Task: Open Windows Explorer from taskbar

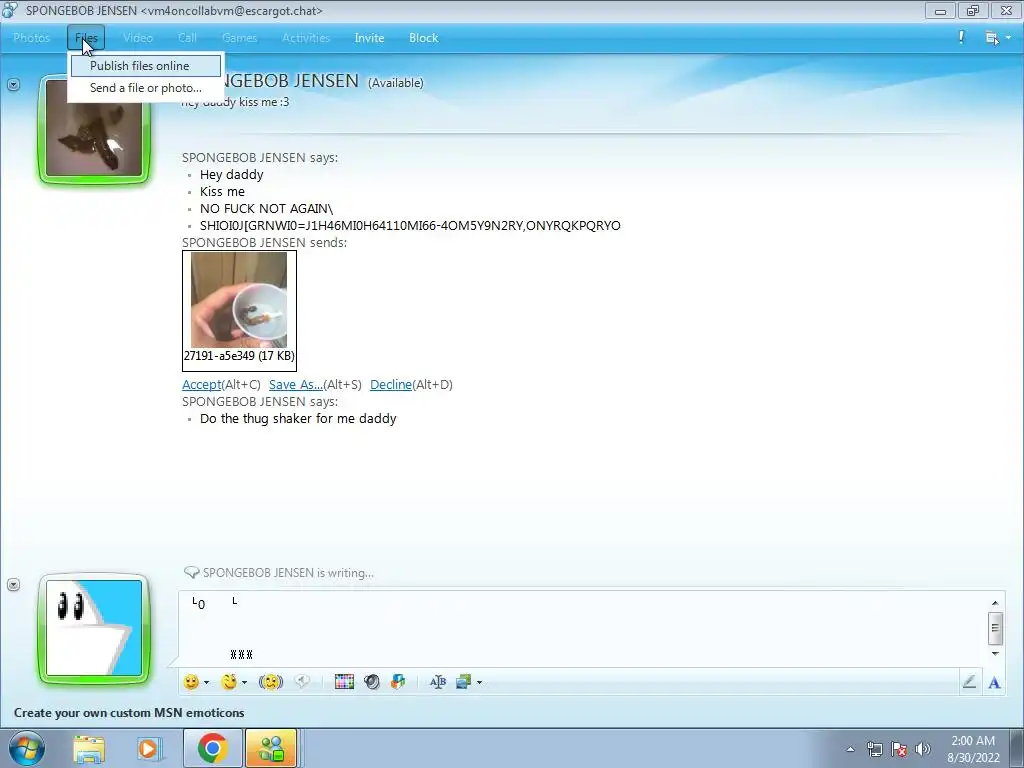Action: coord(89,749)
